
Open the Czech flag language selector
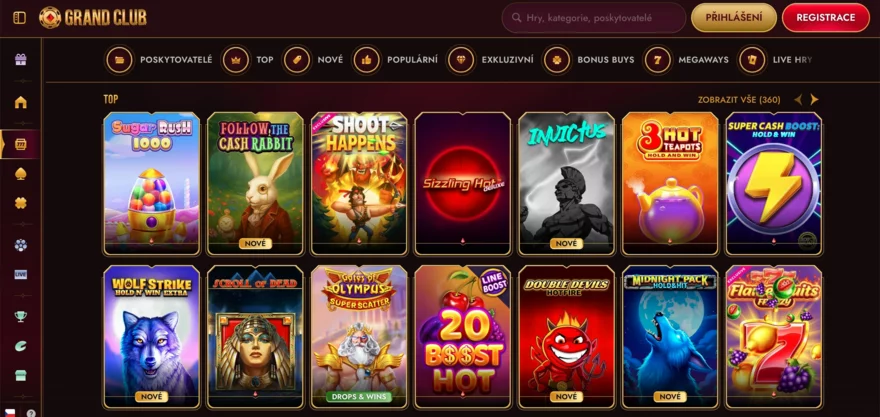point(10,413)
